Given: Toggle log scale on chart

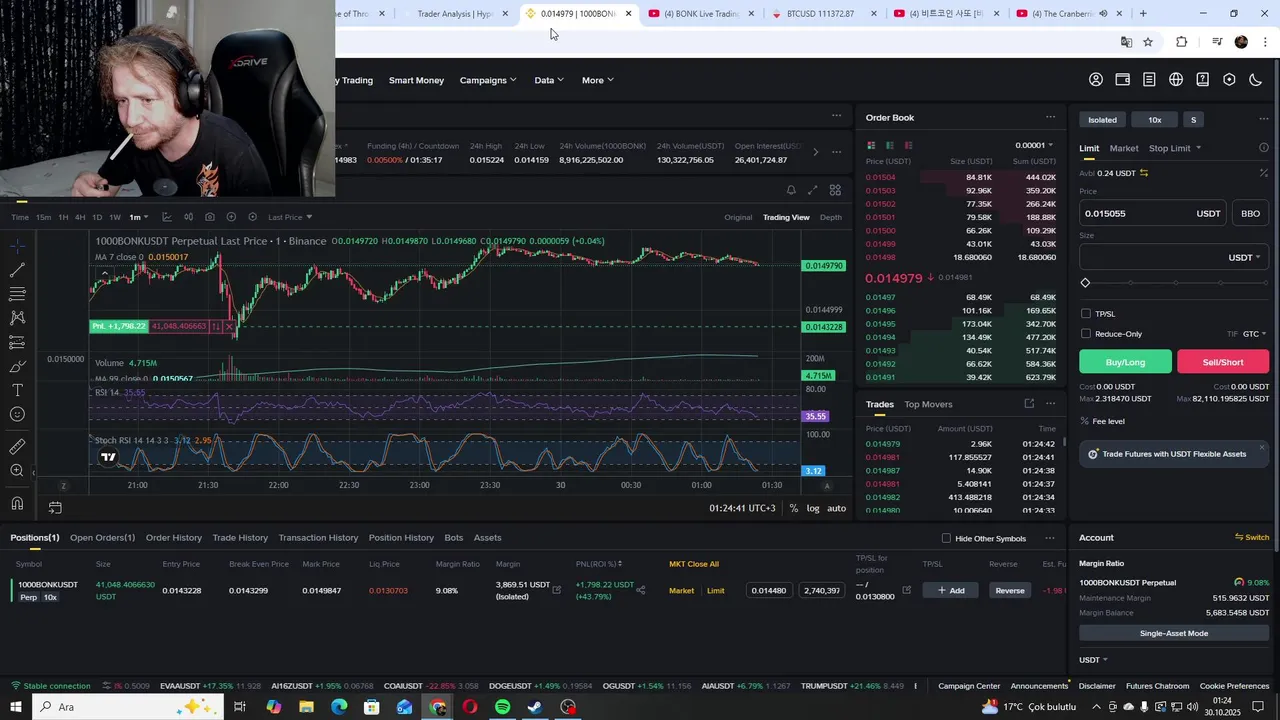Looking at the screenshot, I should tap(813, 508).
